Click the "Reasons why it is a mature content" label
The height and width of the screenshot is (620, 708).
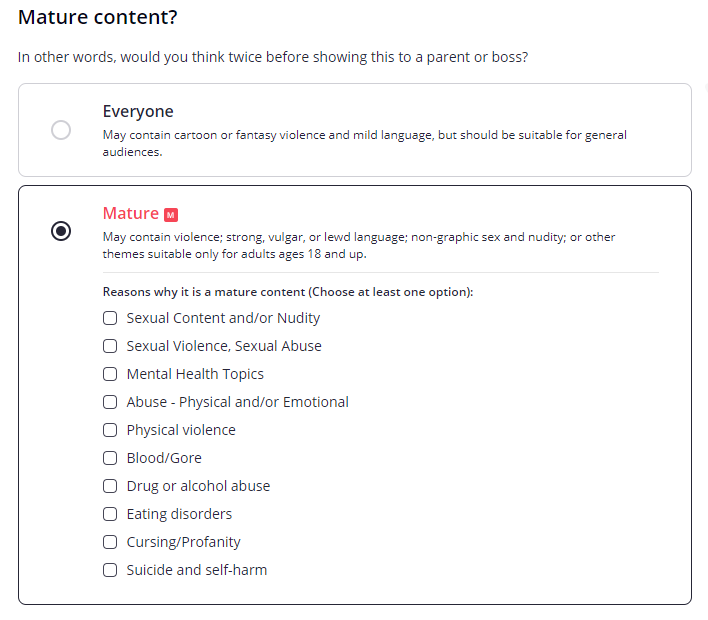(x=288, y=292)
